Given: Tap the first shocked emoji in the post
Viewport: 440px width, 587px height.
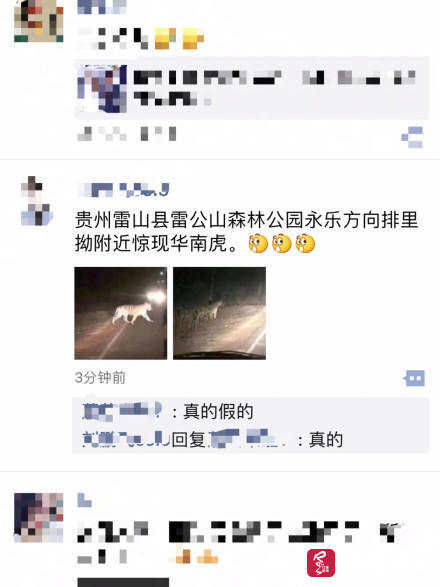Looking at the screenshot, I should click(258, 244).
